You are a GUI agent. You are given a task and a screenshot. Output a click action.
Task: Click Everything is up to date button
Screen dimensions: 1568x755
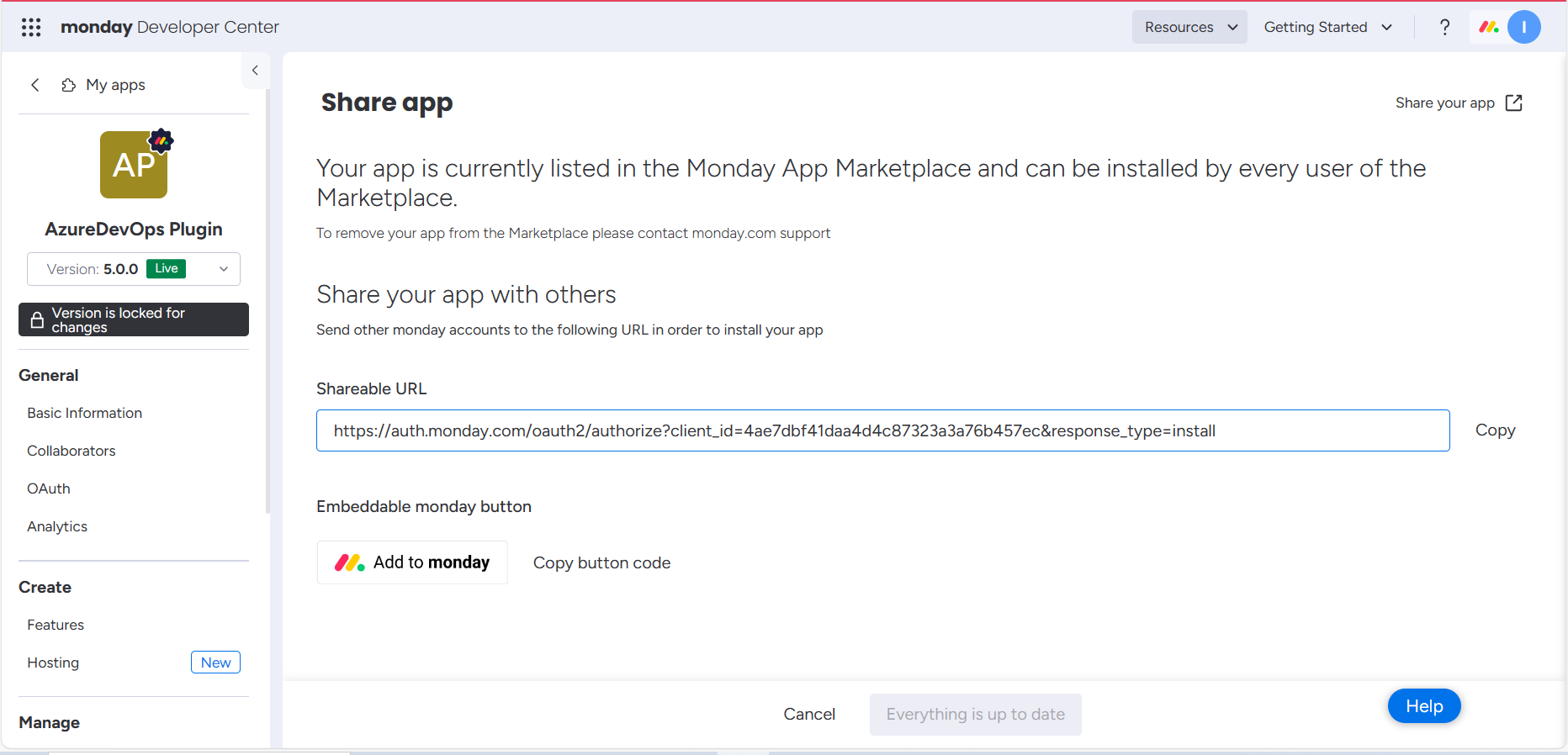point(976,714)
